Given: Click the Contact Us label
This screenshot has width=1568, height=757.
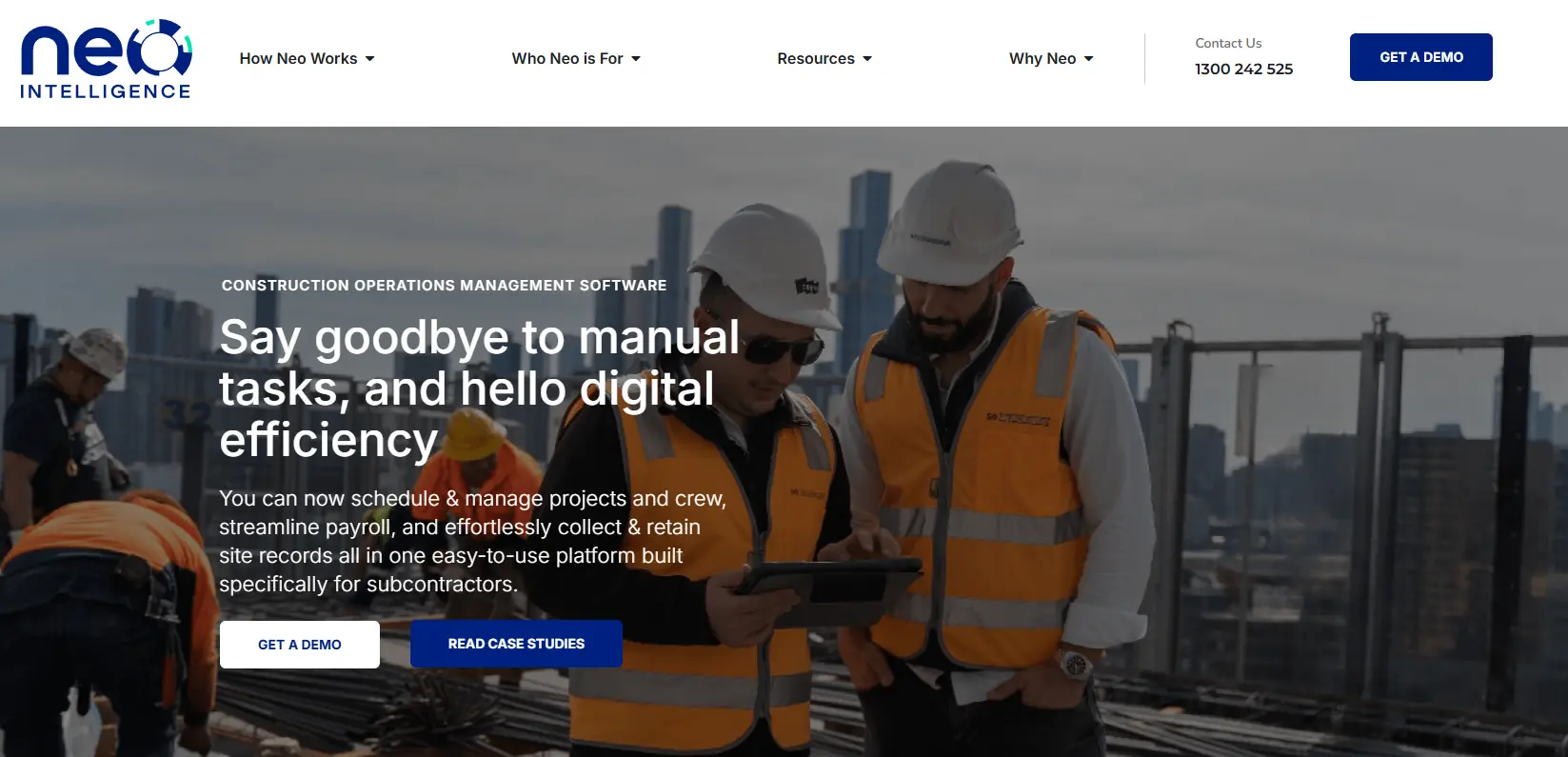Looking at the screenshot, I should click(1228, 43).
